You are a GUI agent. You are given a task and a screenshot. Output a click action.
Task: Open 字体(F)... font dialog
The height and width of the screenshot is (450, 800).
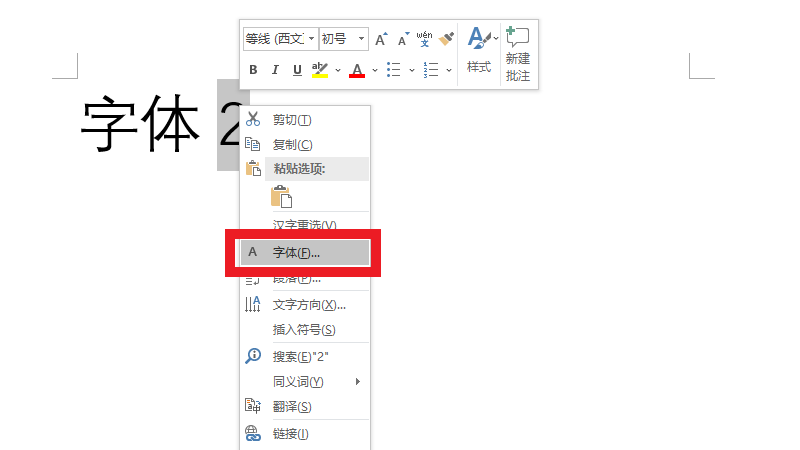(x=305, y=253)
